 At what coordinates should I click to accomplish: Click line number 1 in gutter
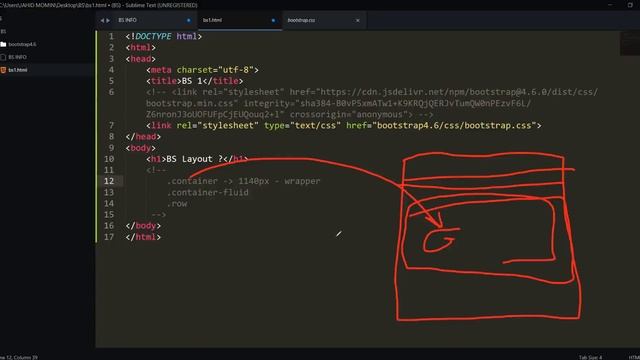pos(111,36)
